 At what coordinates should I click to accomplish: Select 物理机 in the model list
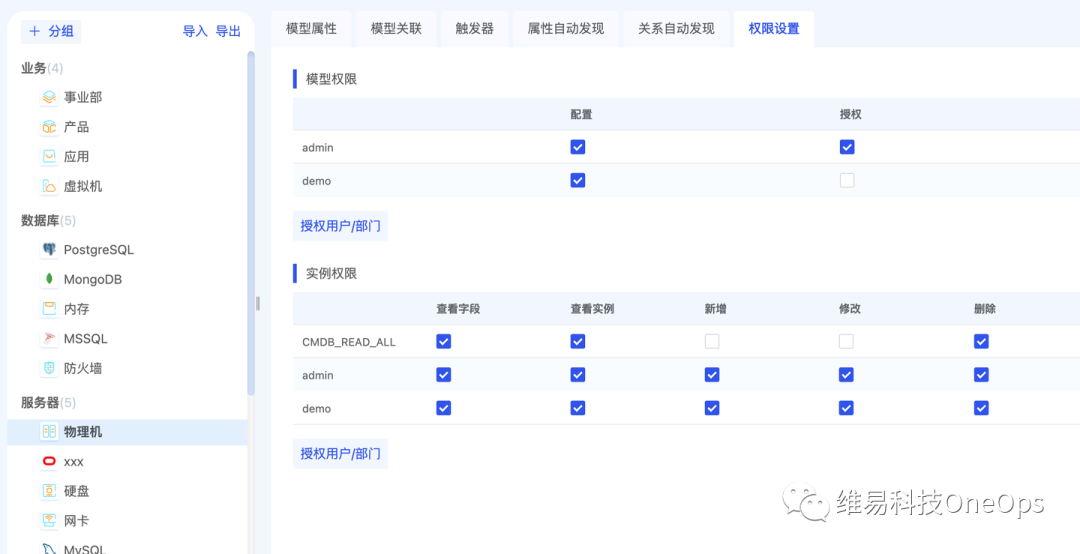127,432
